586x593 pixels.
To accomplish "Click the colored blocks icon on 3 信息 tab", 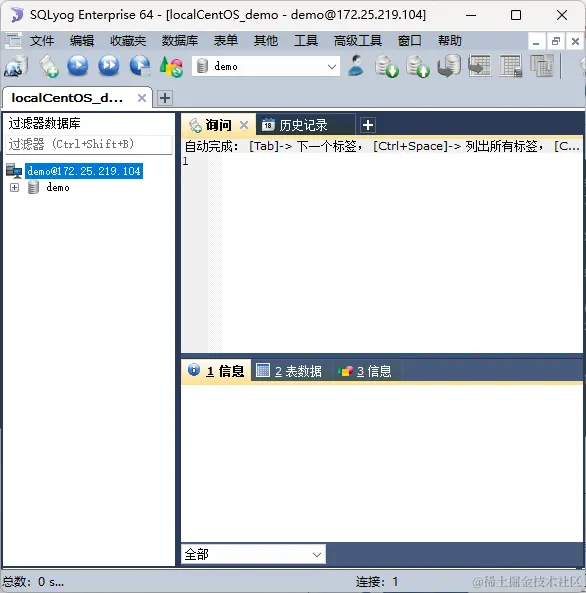I will coord(345,371).
